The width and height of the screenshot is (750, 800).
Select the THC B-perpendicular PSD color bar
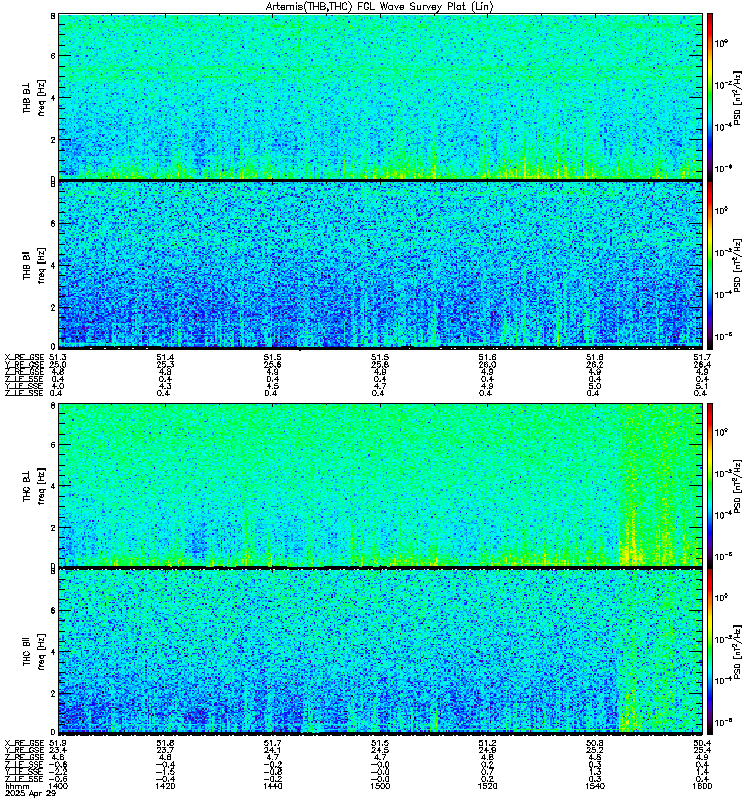(x=710, y=485)
